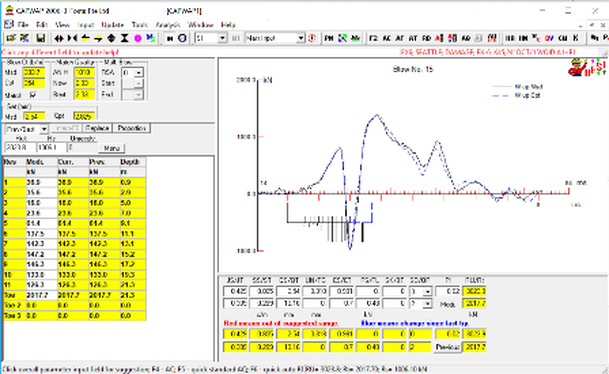Click the expand horizontally double-arrow icon
Screen dimensions: 609x374
pyautogui.click(x=59, y=38)
